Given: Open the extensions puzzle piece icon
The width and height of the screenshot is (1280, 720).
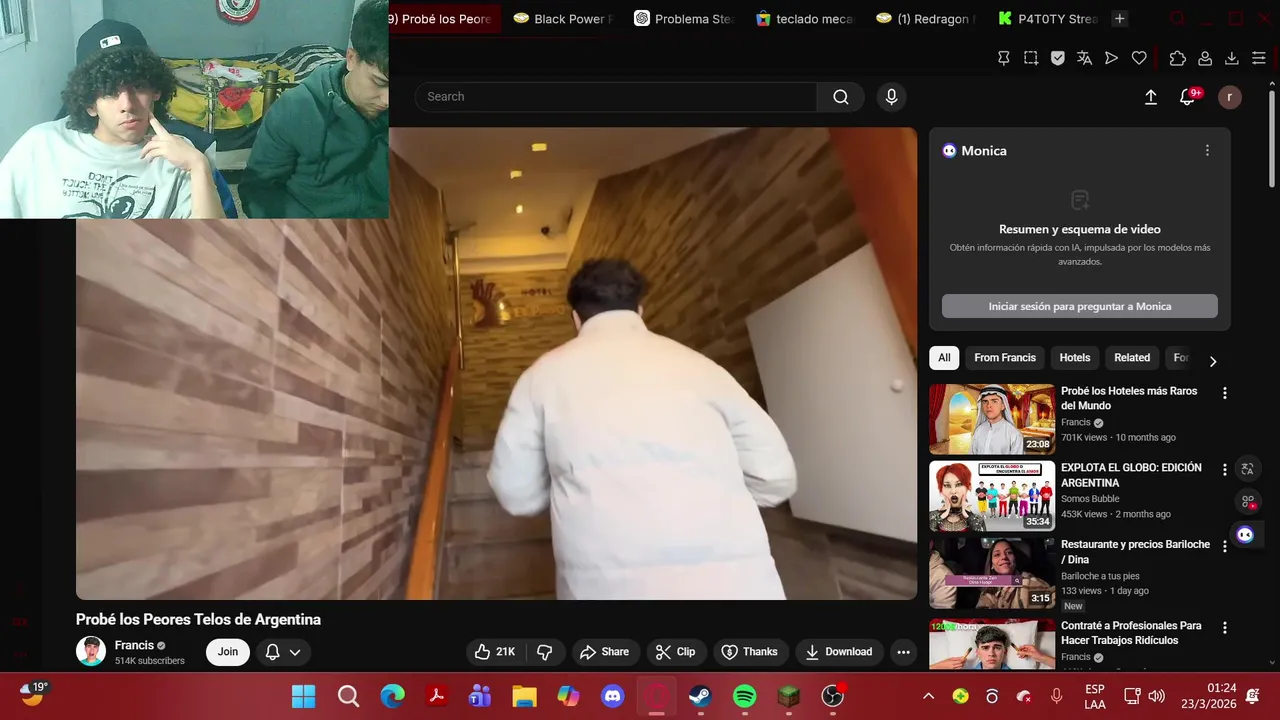Looking at the screenshot, I should [1178, 58].
